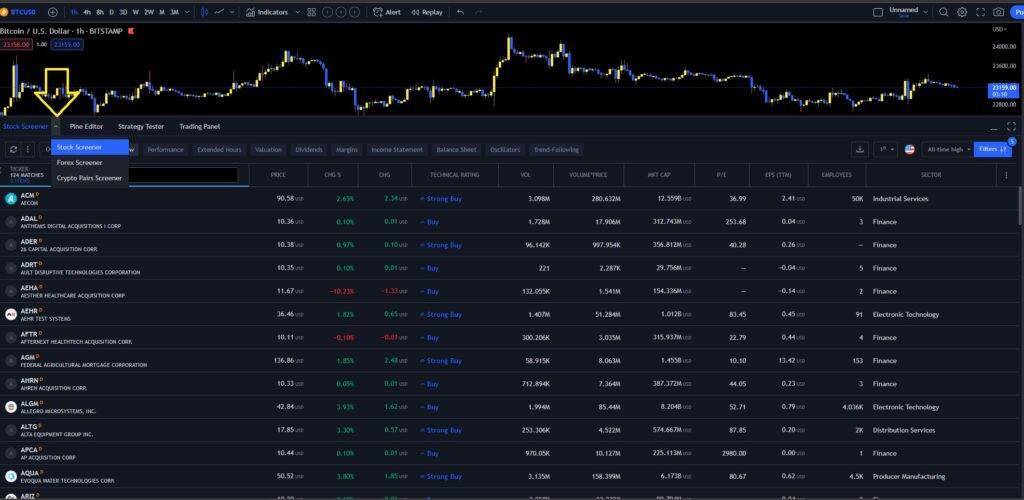Select the 4h timeframe
Image resolution: width=1024 pixels, height=500 pixels.
click(x=87, y=12)
